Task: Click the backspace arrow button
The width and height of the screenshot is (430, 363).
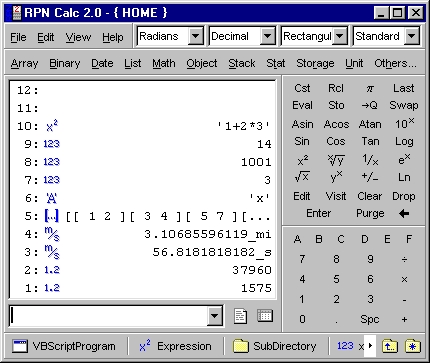Action: click(404, 213)
